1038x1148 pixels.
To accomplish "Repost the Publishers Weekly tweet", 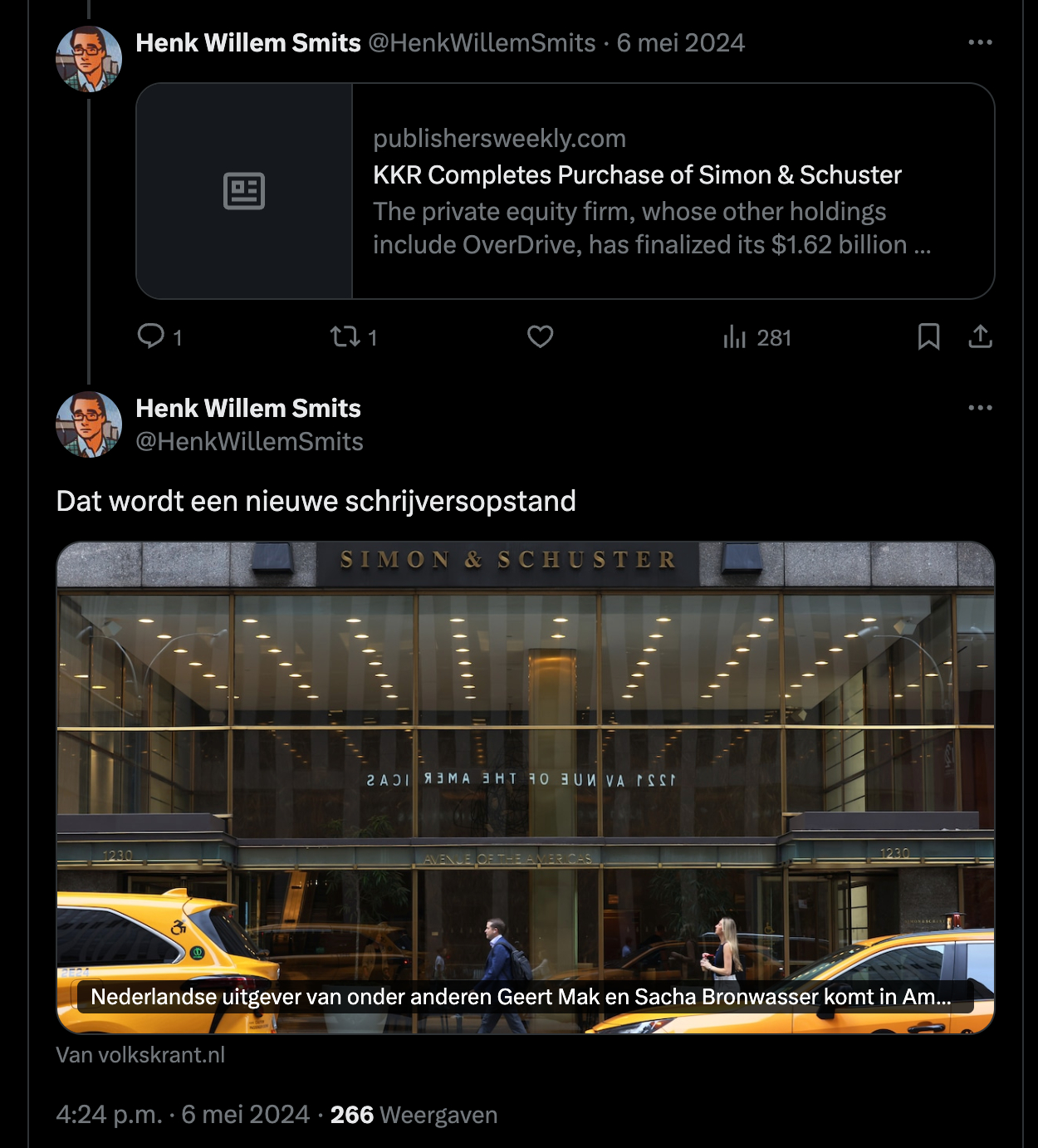I will coord(353,336).
